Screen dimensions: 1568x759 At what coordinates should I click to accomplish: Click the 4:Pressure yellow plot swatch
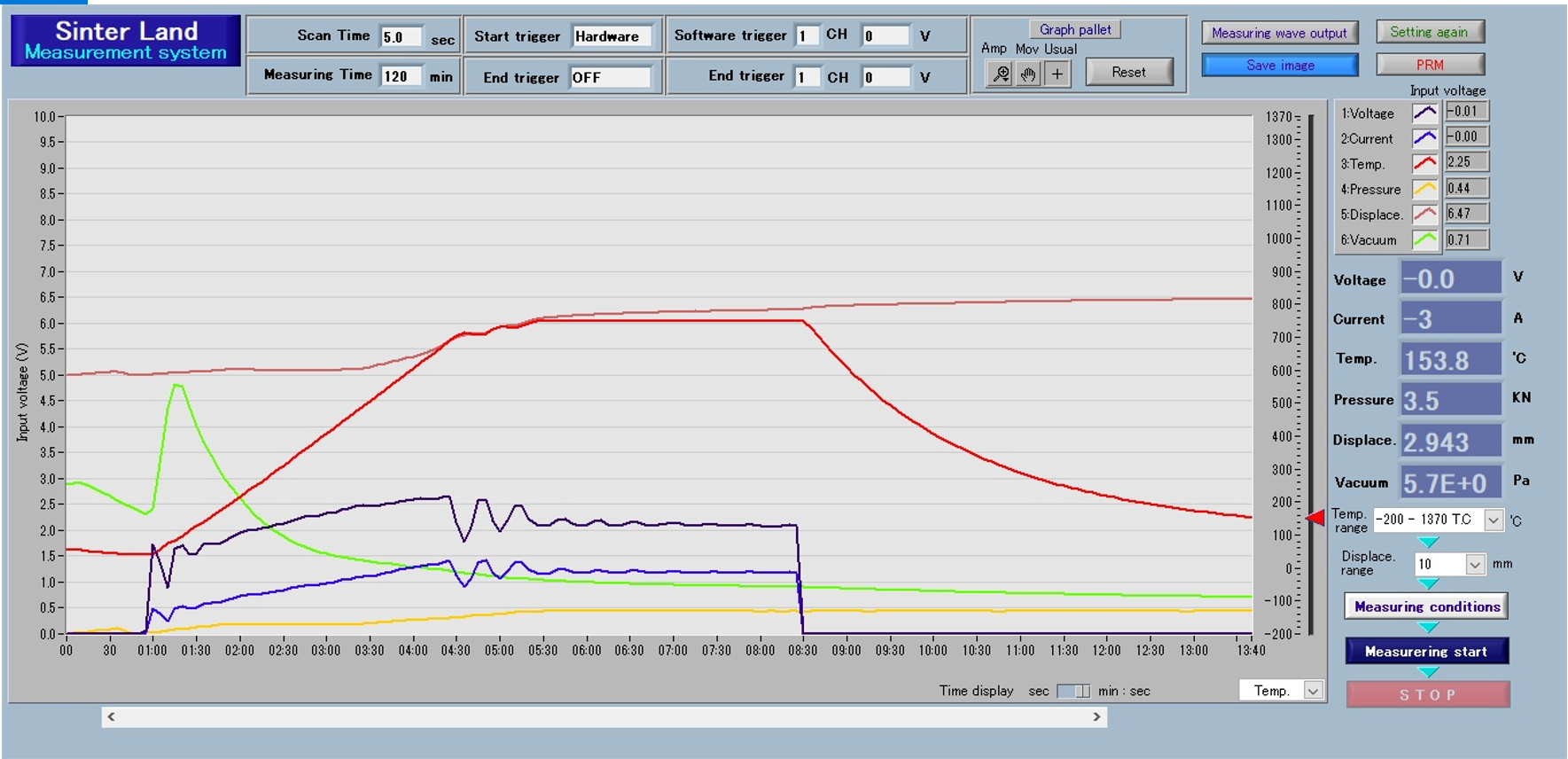pos(1424,188)
